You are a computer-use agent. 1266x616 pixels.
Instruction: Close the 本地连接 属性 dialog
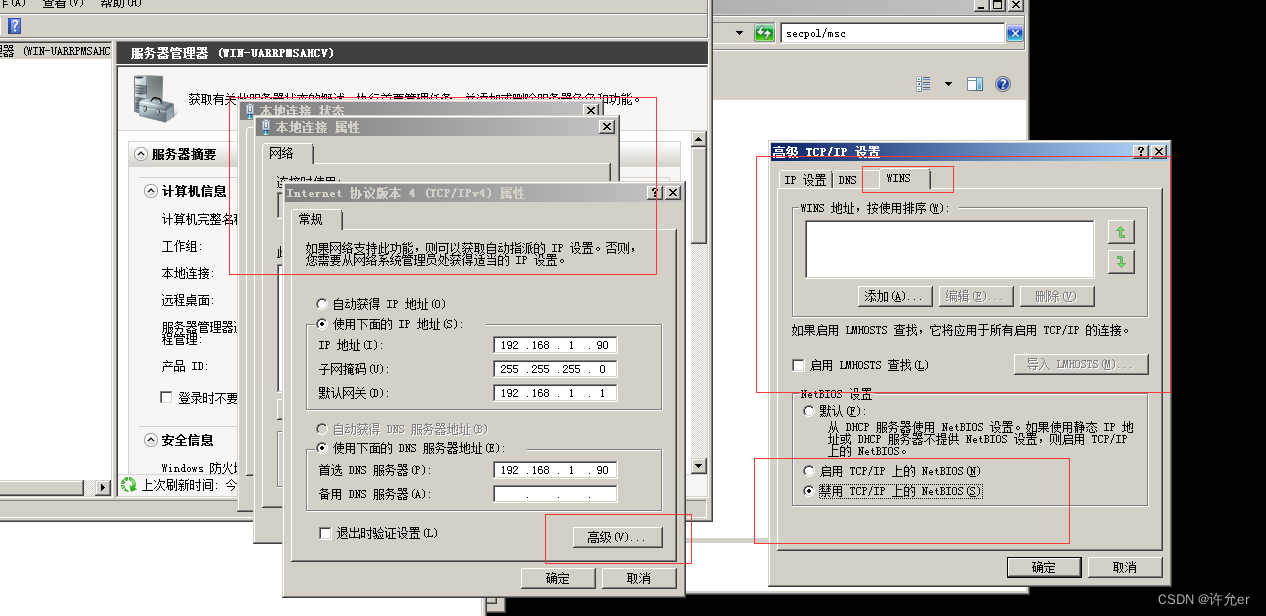[607, 127]
